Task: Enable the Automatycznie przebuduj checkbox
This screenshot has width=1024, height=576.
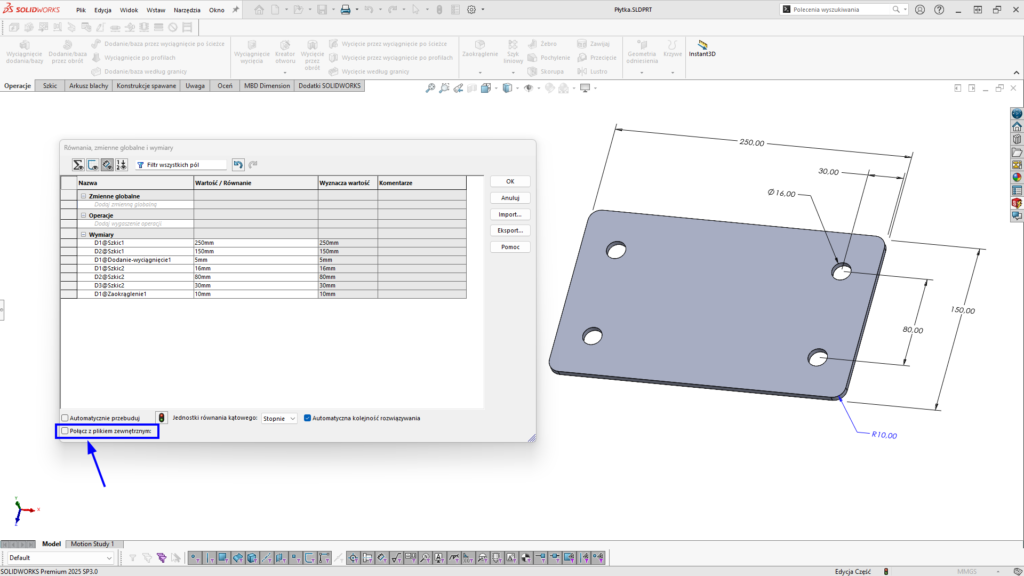Action: tap(66, 418)
